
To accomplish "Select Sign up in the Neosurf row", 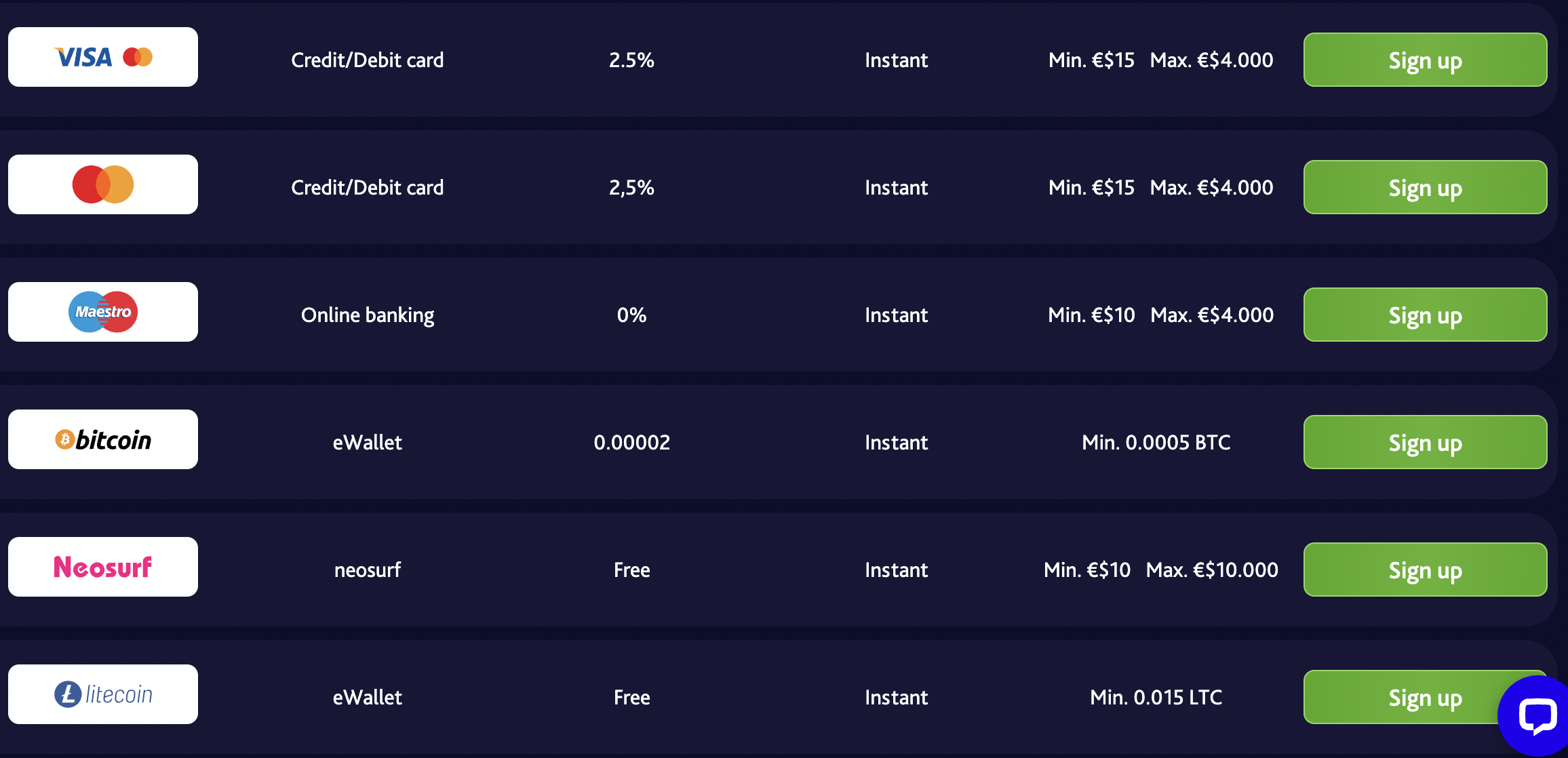I will coord(1425,570).
